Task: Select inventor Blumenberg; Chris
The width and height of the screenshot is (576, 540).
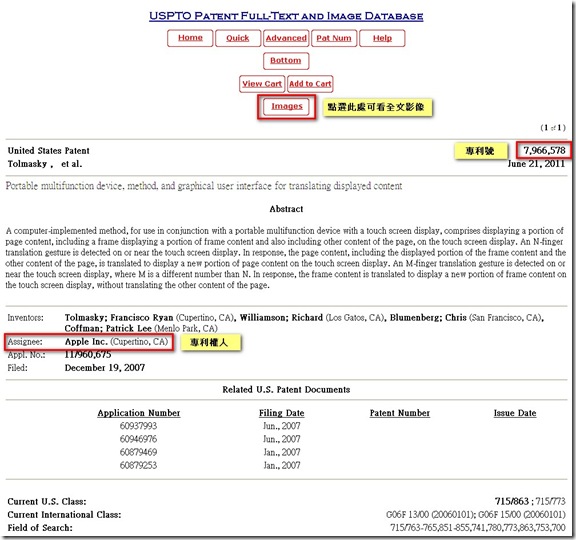Action: pos(428,317)
